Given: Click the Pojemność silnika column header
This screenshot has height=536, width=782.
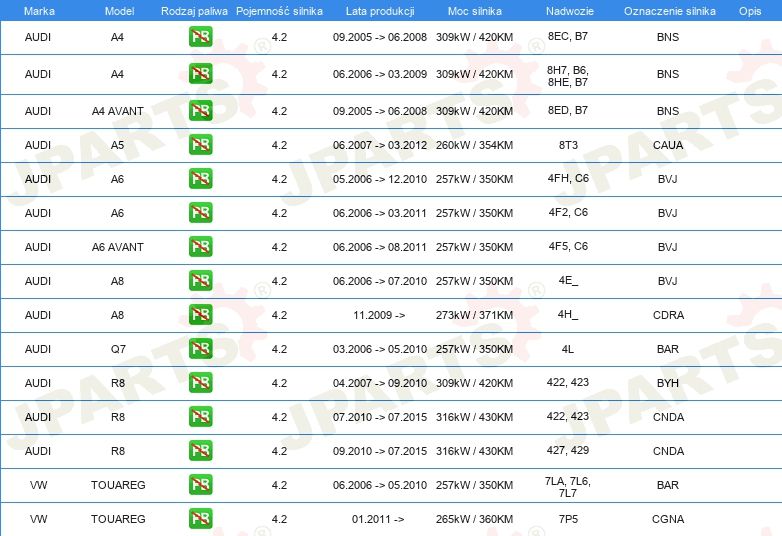Looking at the screenshot, I should pos(279,11).
